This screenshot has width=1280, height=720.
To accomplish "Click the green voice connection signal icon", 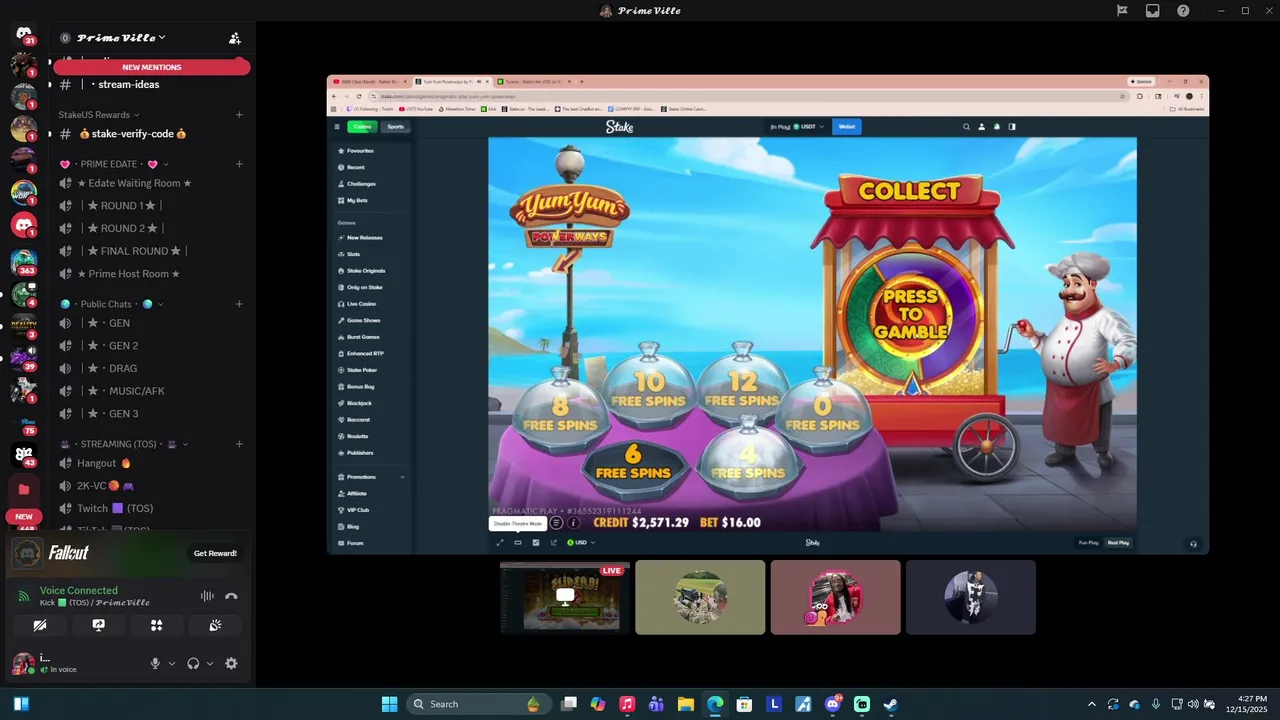I will pyautogui.click(x=24, y=596).
